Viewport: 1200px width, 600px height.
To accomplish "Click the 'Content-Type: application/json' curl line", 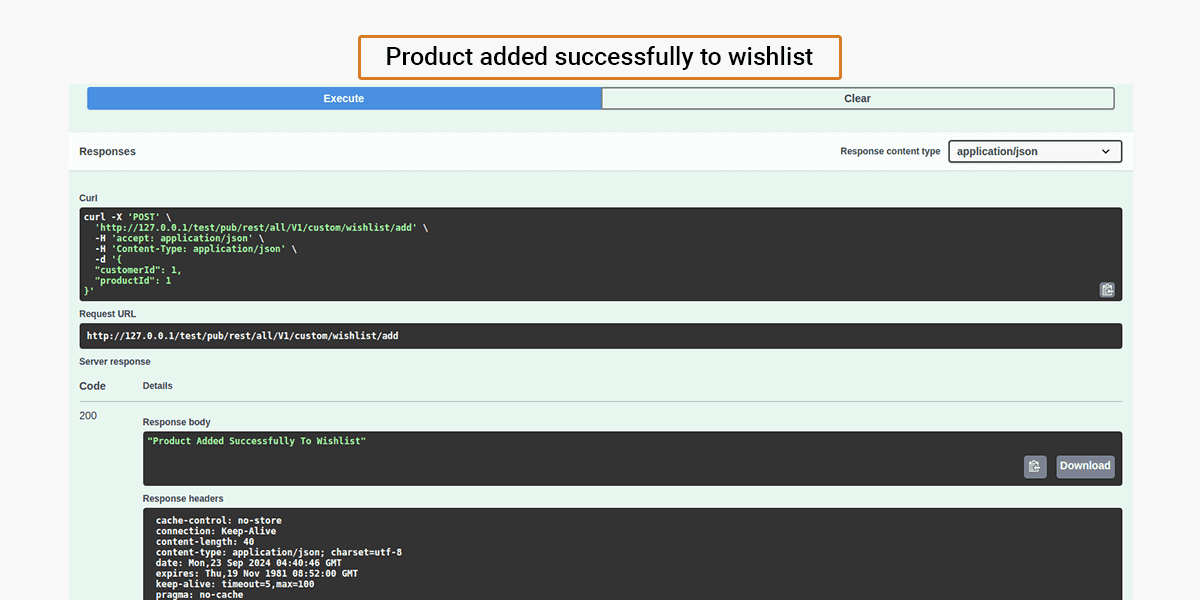I will (196, 249).
